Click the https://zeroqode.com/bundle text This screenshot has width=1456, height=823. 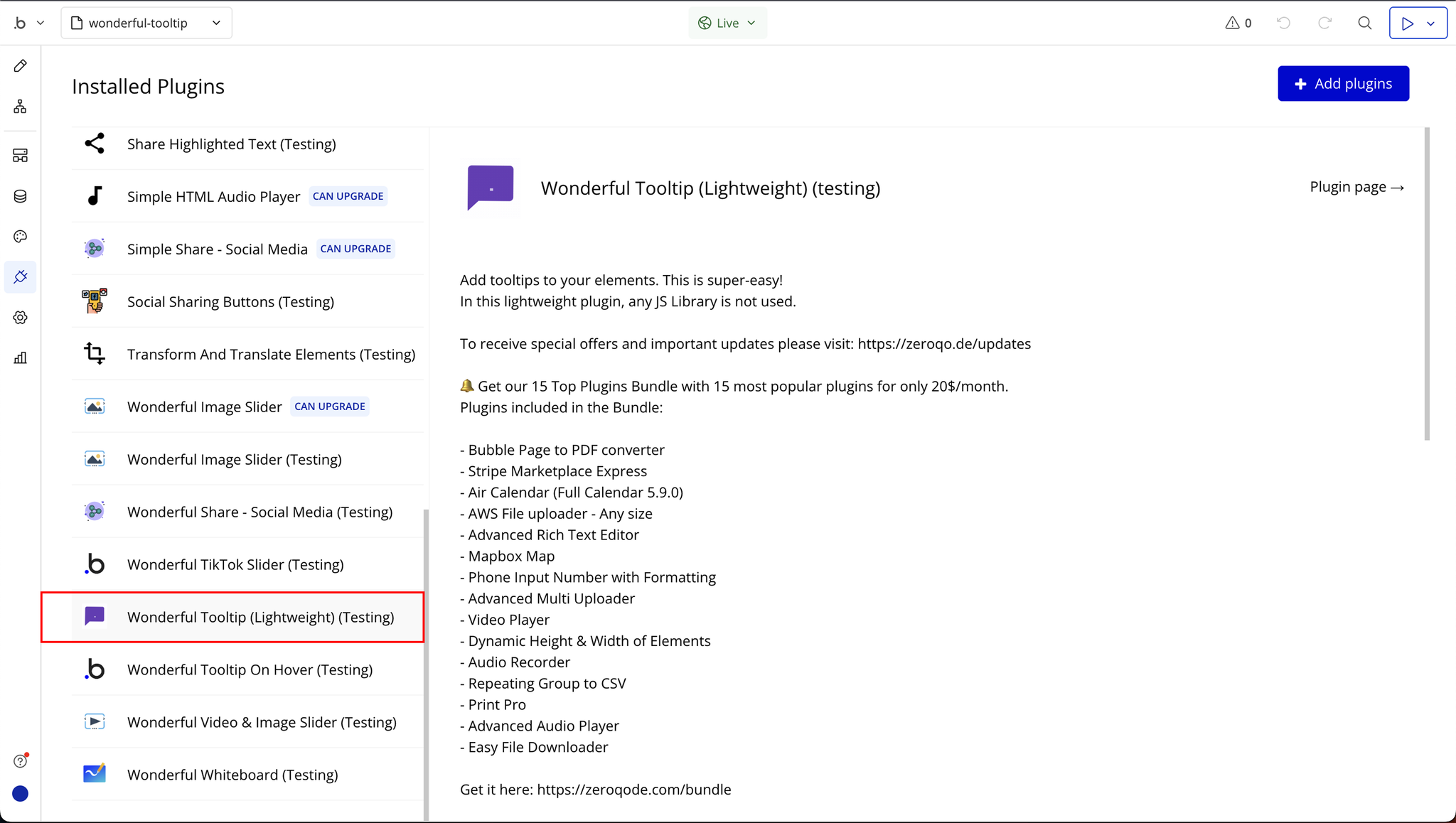(x=634, y=790)
